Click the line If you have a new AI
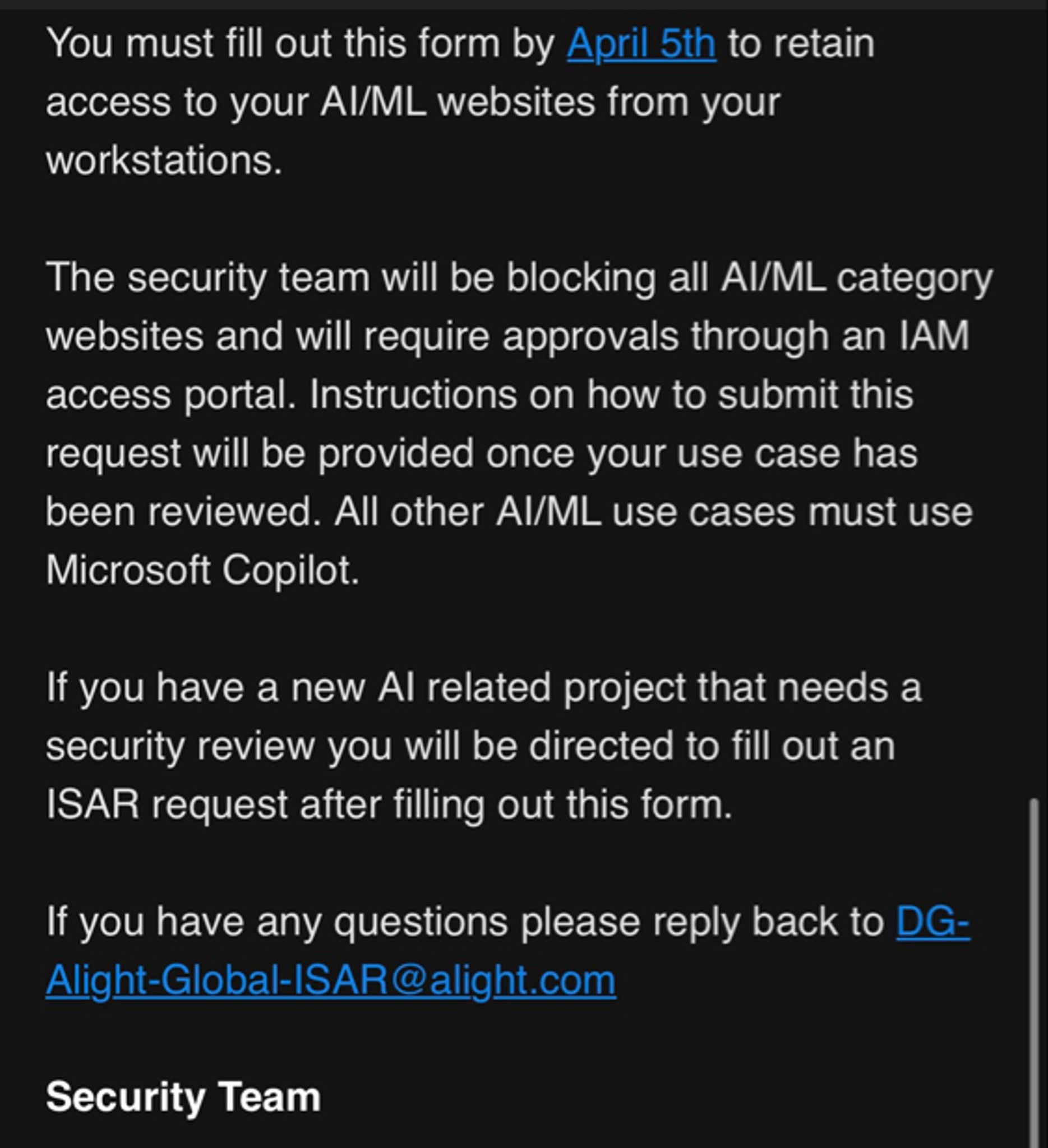1048x1148 pixels. coord(483,688)
